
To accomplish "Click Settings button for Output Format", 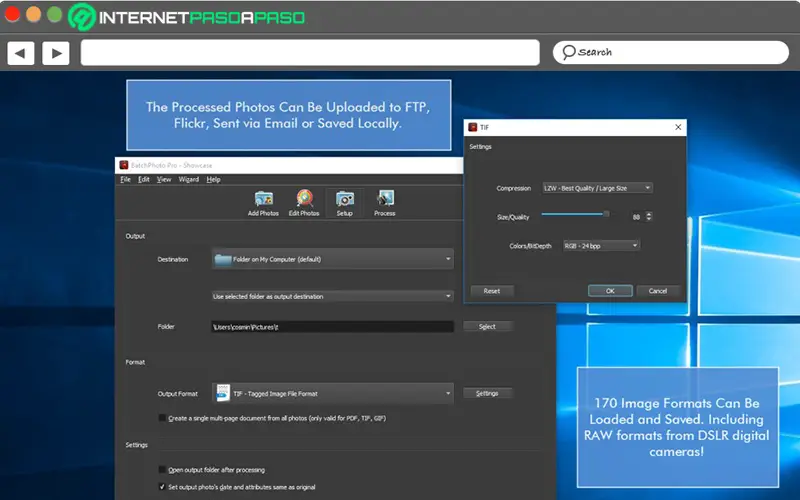I will coord(487,393).
